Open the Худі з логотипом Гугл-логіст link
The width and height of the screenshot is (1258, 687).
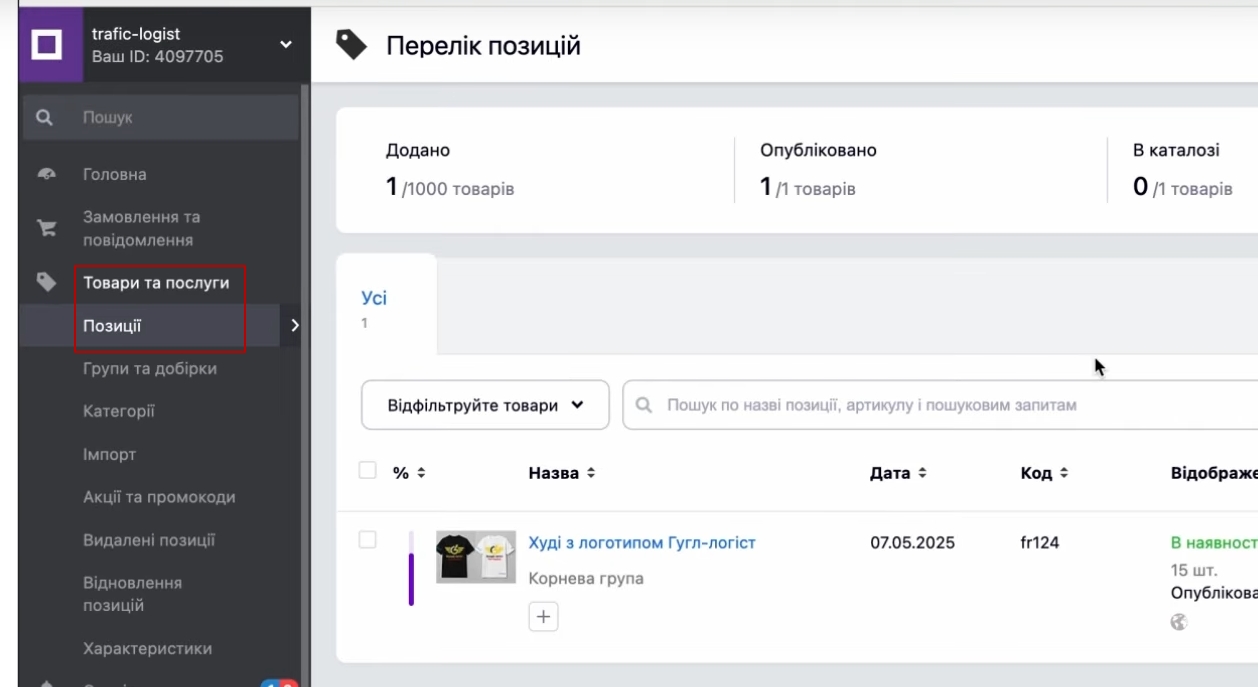click(x=642, y=543)
